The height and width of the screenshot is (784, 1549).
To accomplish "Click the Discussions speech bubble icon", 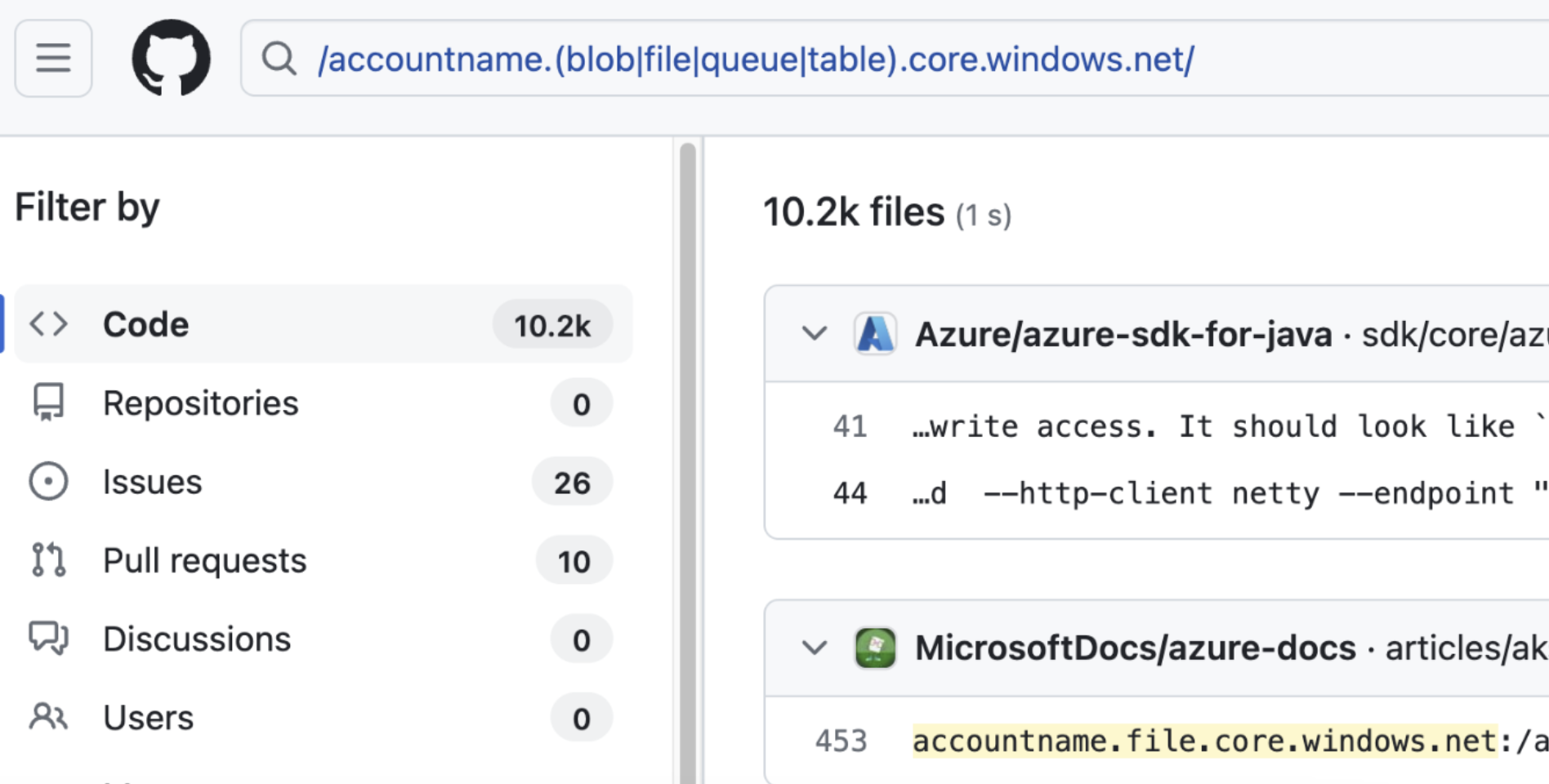I will [x=48, y=639].
